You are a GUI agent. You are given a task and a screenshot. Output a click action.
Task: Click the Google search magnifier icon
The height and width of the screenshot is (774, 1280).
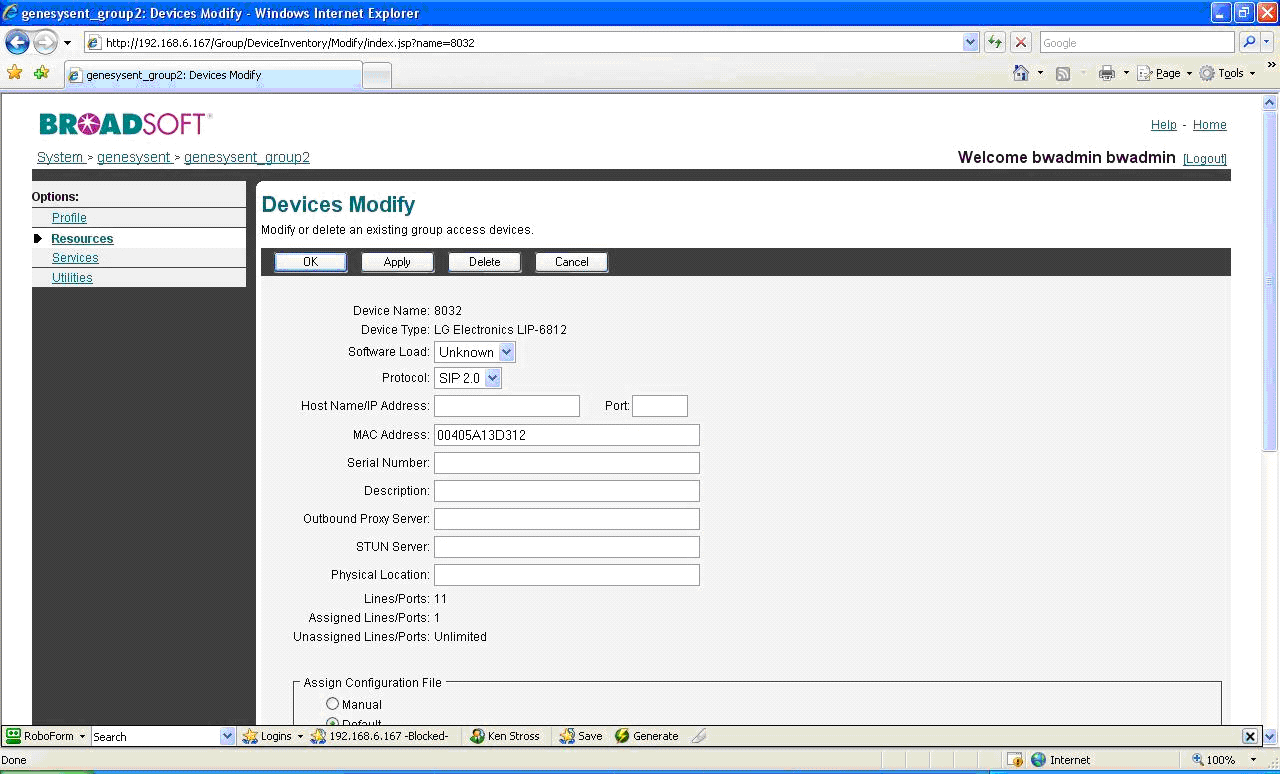click(1249, 43)
